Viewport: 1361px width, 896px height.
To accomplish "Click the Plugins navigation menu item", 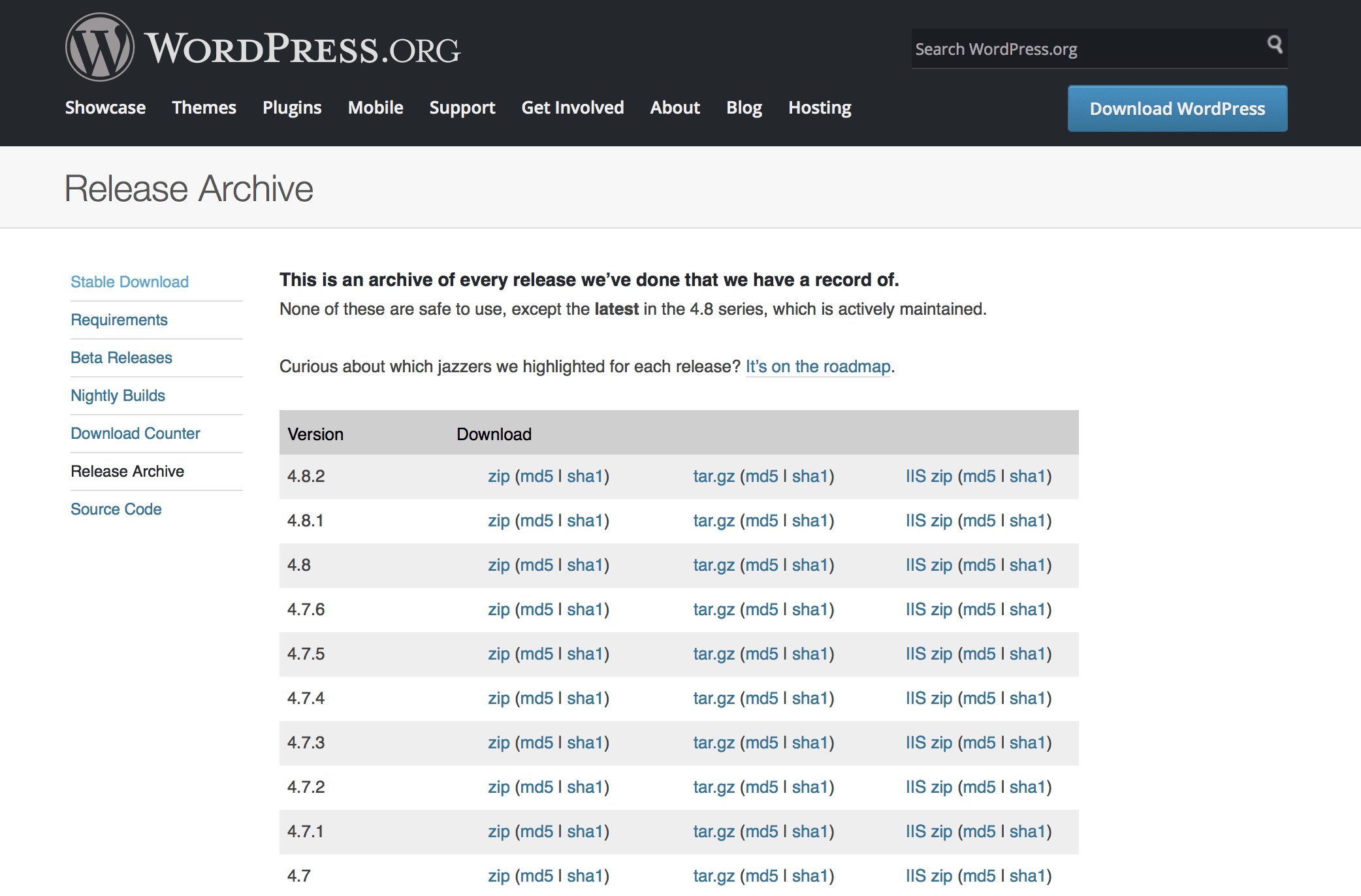I will pos(291,107).
